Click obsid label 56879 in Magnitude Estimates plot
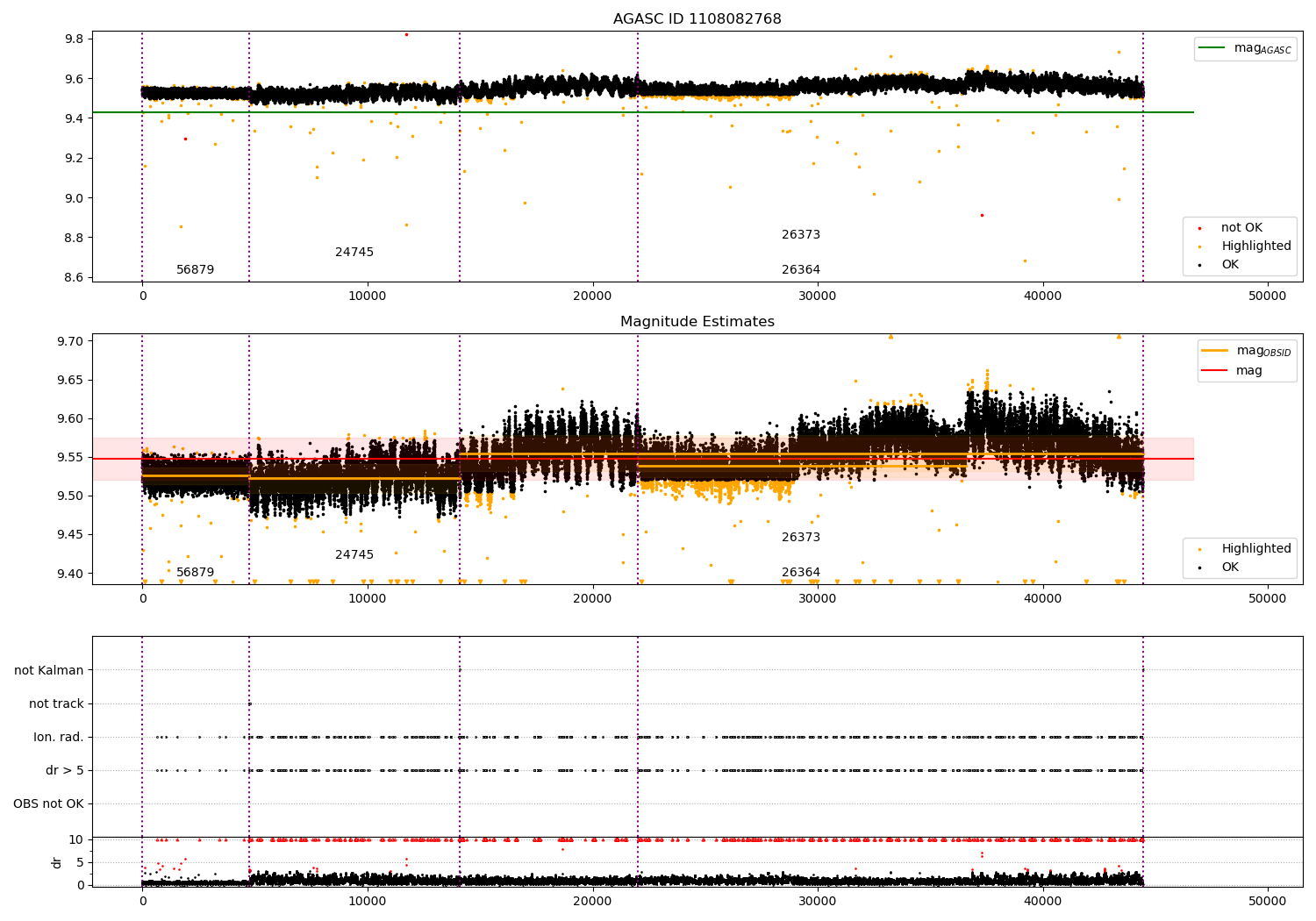The width and height of the screenshot is (1316, 921). [x=195, y=573]
